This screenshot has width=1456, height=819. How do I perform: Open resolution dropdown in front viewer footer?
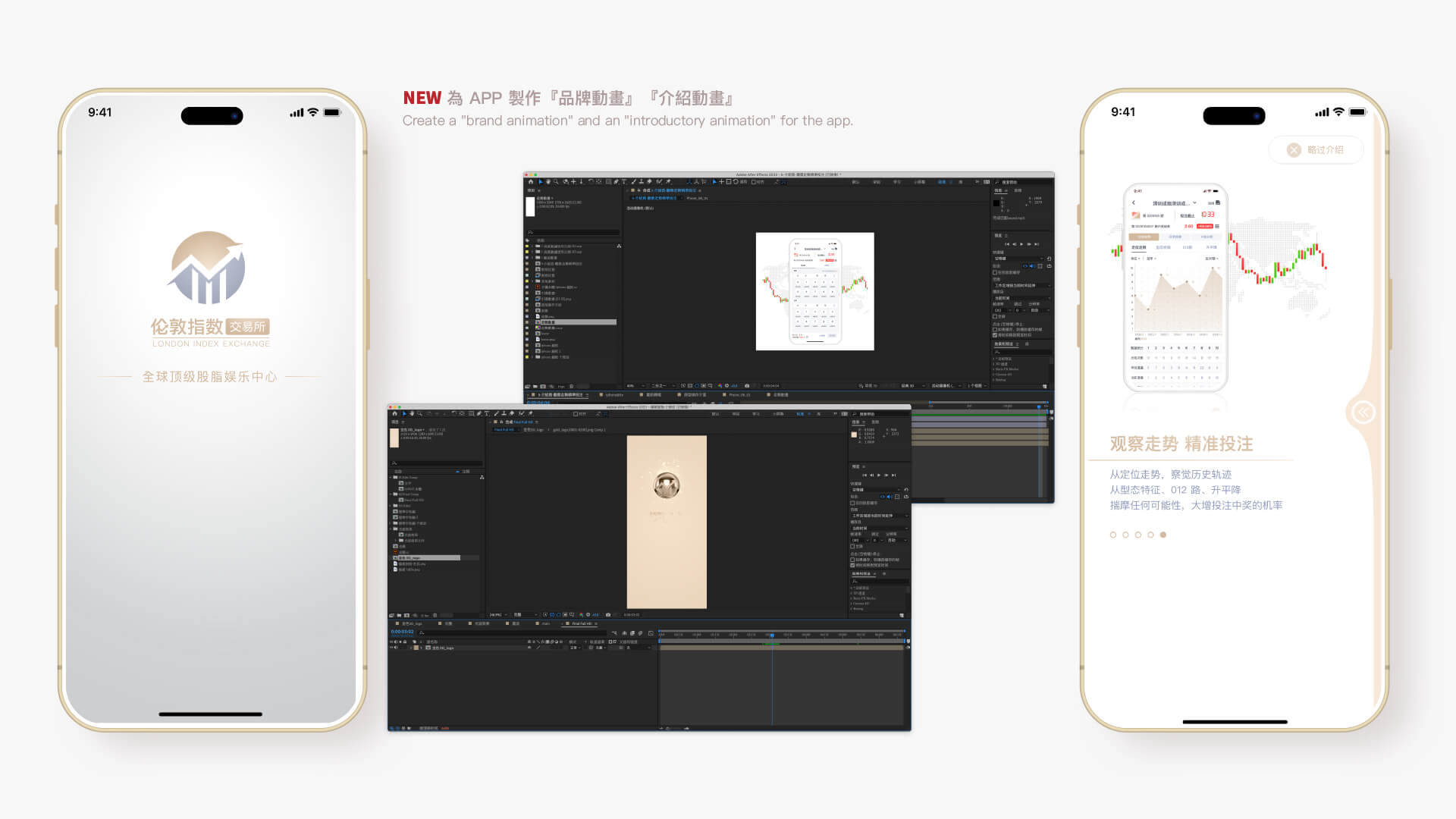[526, 615]
